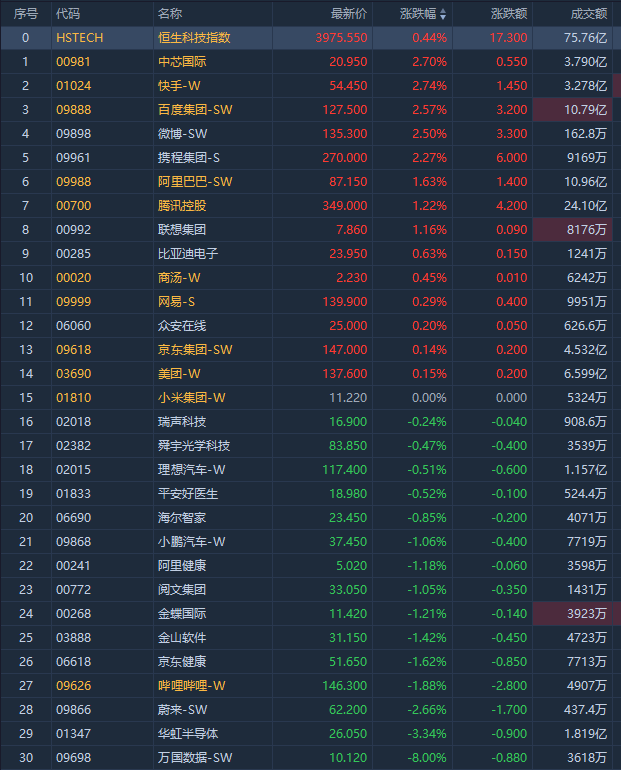621x770 pixels.
Task: Click stock code 09626
Action: [74, 686]
